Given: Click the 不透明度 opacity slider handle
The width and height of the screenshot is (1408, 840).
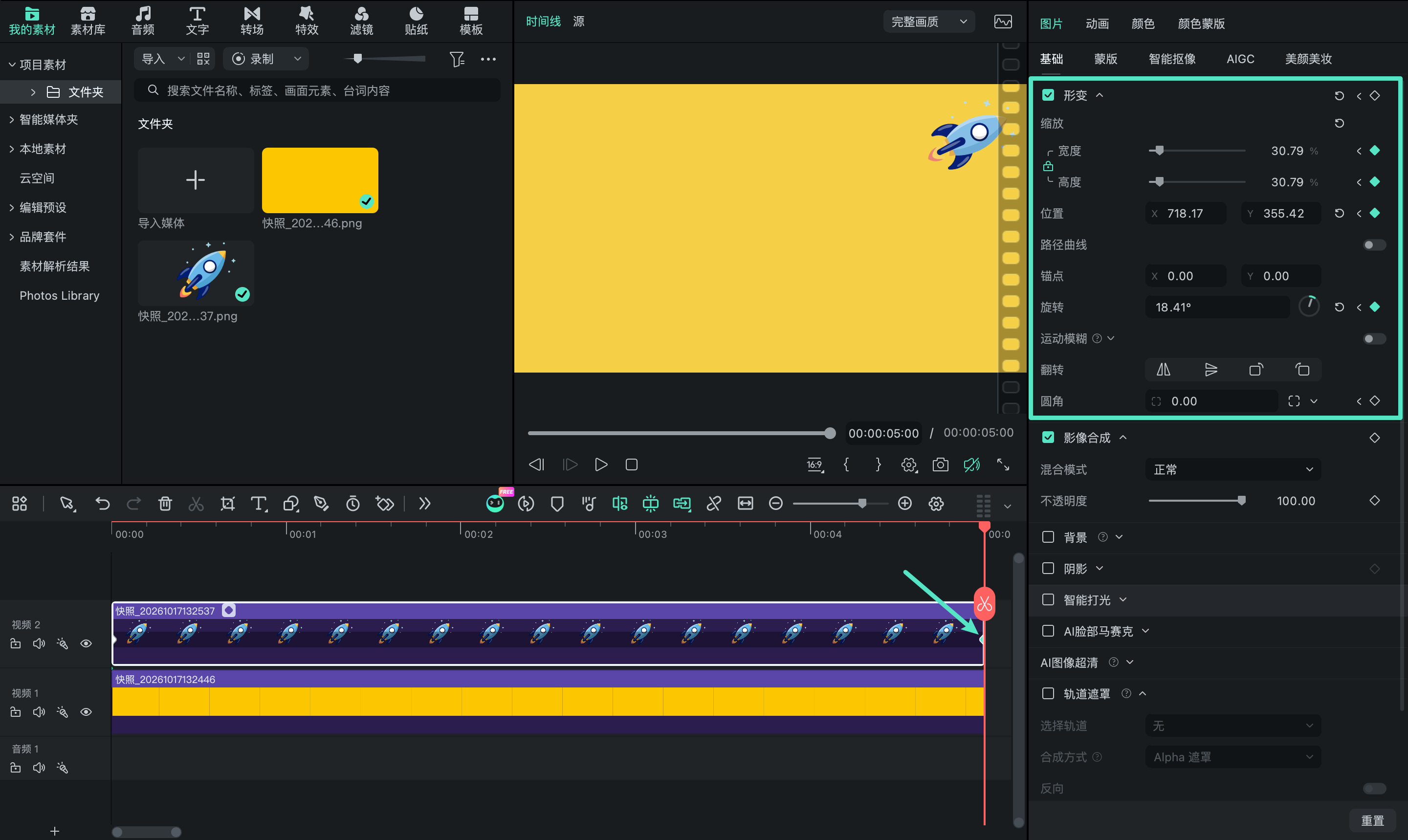Looking at the screenshot, I should (x=1241, y=500).
